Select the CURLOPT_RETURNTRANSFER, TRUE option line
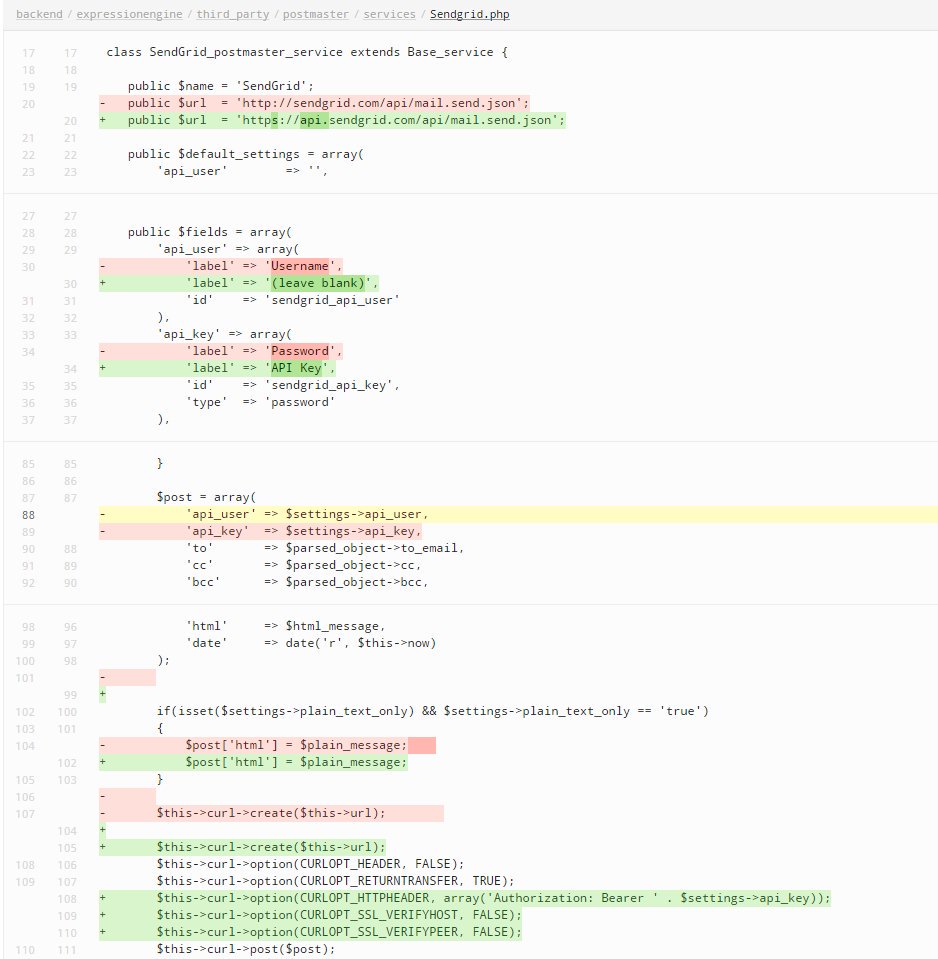Viewport: 938px width, 959px height. 335,881
